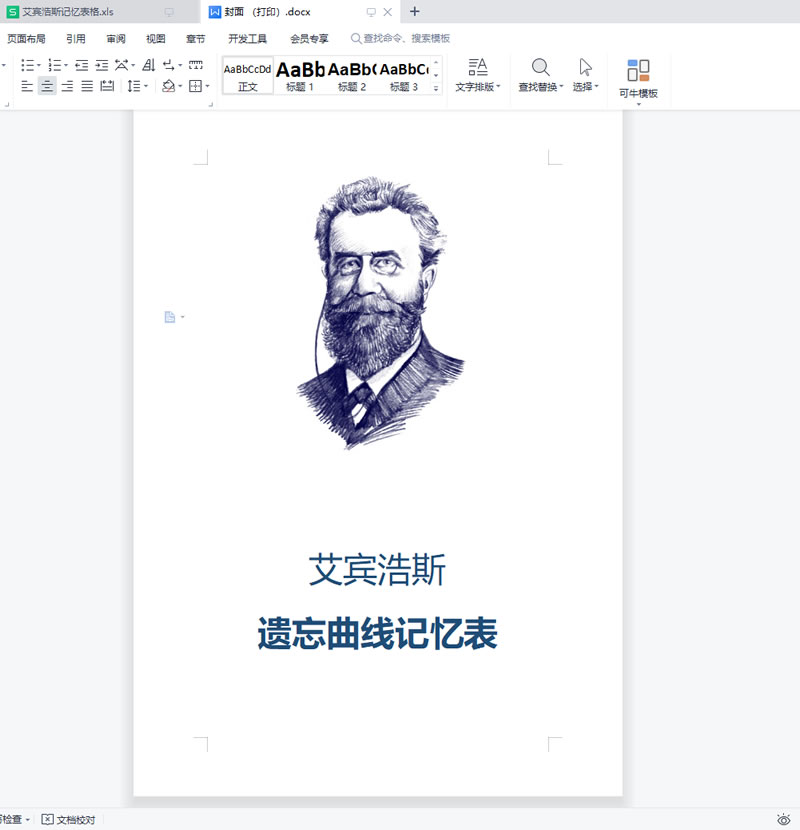This screenshot has width=800, height=830.
Task: Click the bulleted list icon
Action: [28, 65]
